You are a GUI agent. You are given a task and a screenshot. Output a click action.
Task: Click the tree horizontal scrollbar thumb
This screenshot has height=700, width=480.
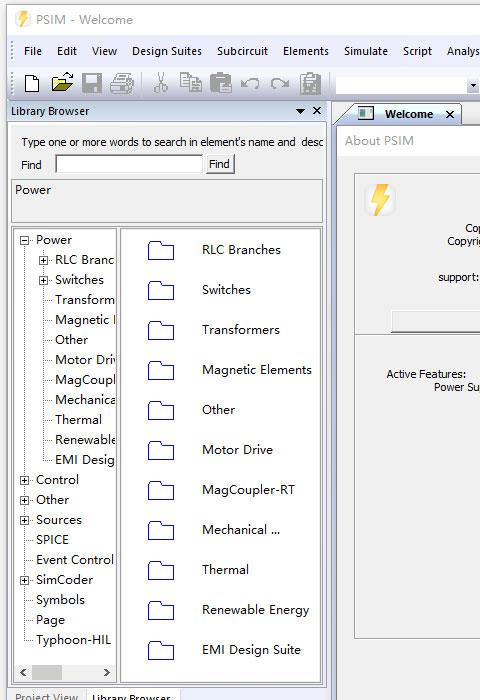click(x=47, y=672)
